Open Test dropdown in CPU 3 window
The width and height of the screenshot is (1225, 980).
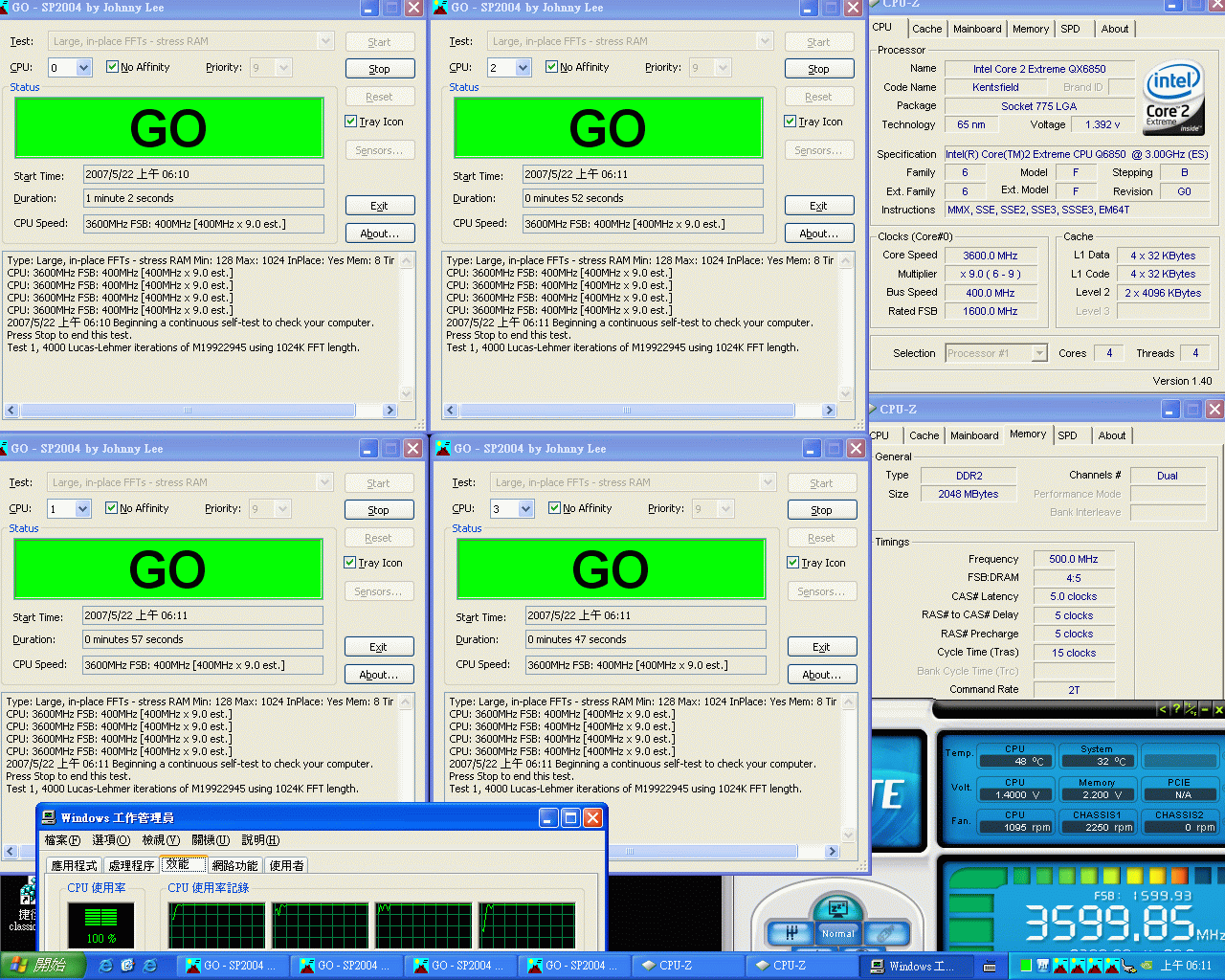pos(768,482)
